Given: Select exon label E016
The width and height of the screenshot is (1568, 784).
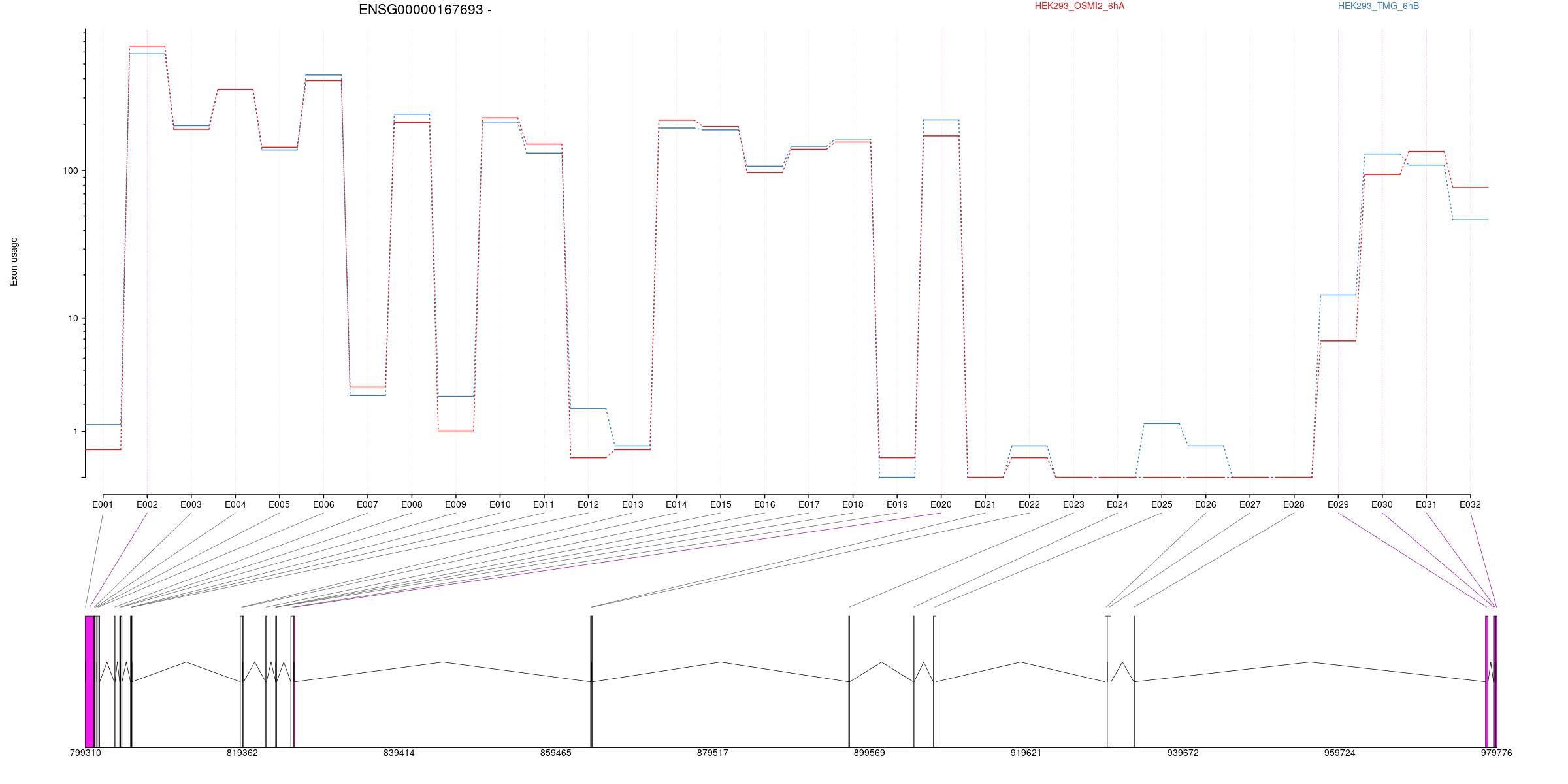Looking at the screenshot, I should click(764, 504).
